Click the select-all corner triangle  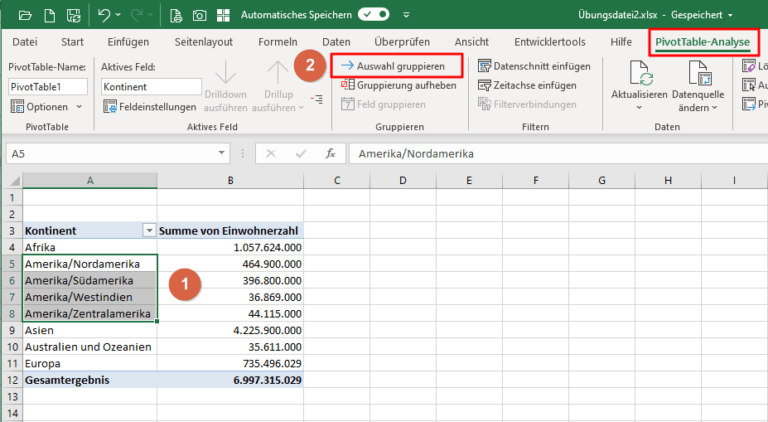click(x=15, y=181)
